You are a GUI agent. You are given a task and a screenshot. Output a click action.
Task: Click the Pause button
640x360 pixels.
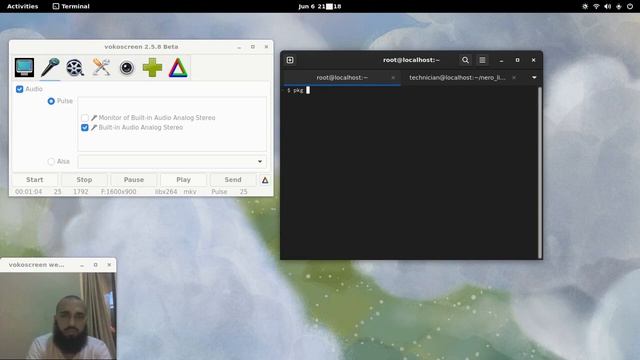tap(134, 180)
